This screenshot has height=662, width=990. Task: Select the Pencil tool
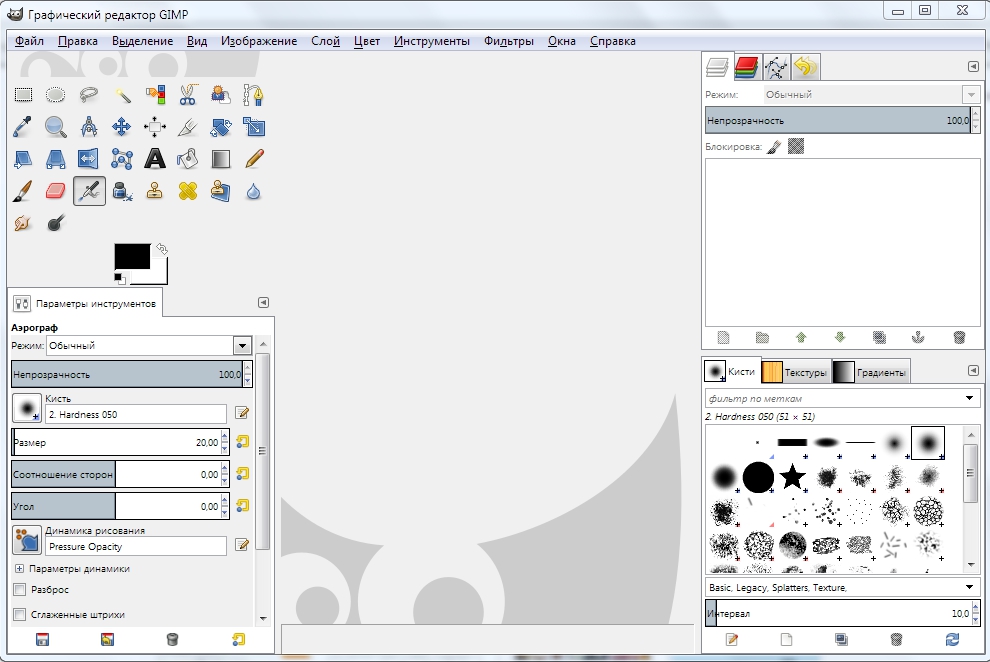[x=253, y=158]
